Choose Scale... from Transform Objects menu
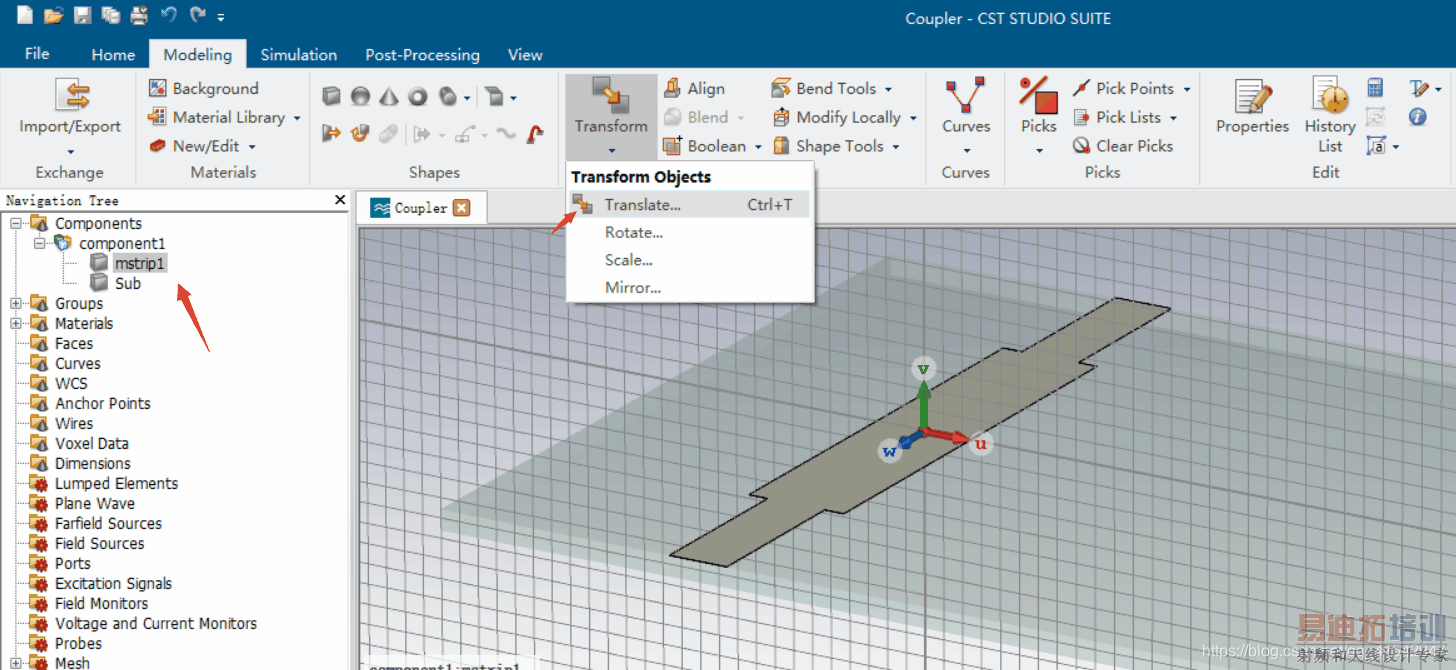 [x=688, y=260]
